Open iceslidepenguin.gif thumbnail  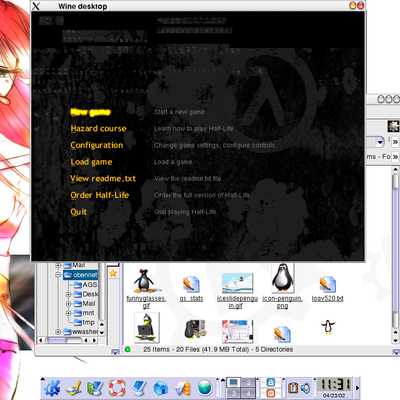(x=237, y=291)
